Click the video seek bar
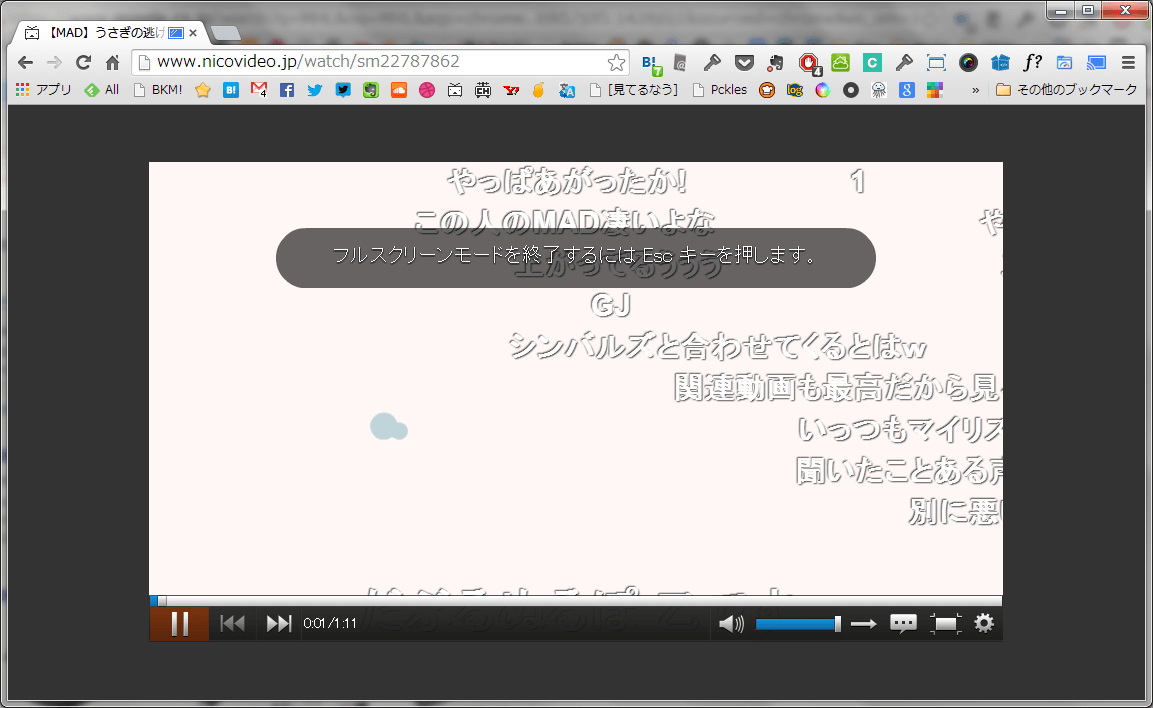1153x708 pixels. pyautogui.click(x=575, y=601)
